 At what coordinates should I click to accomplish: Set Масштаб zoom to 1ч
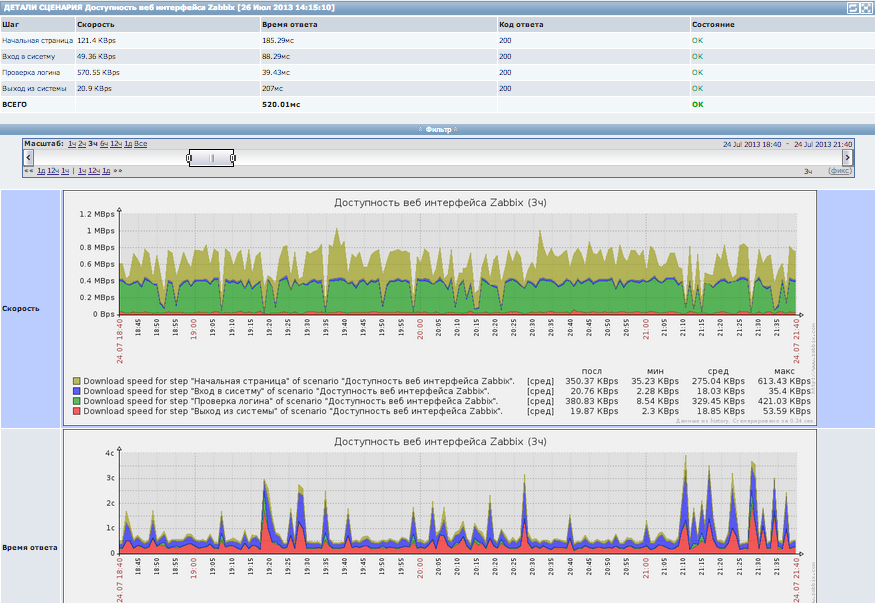pos(72,144)
